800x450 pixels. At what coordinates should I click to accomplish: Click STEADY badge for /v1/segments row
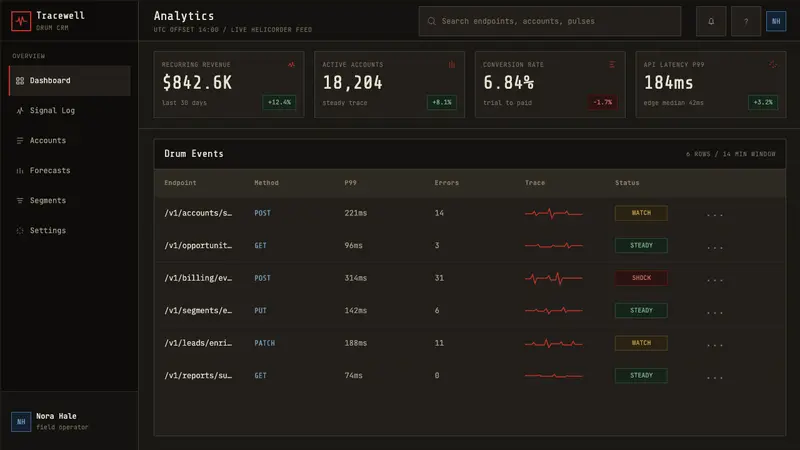tap(641, 310)
